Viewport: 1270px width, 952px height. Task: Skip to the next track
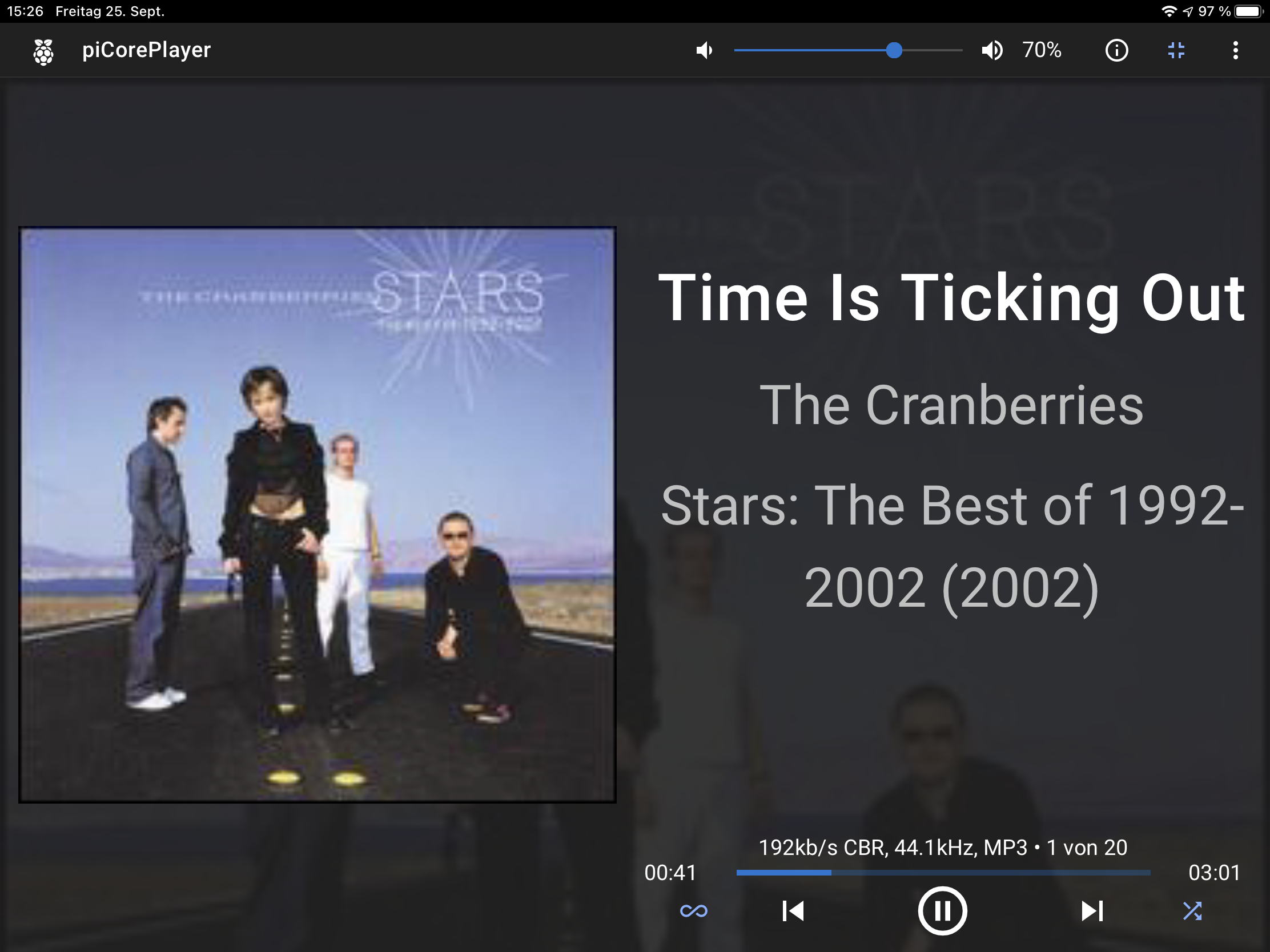pos(1092,911)
